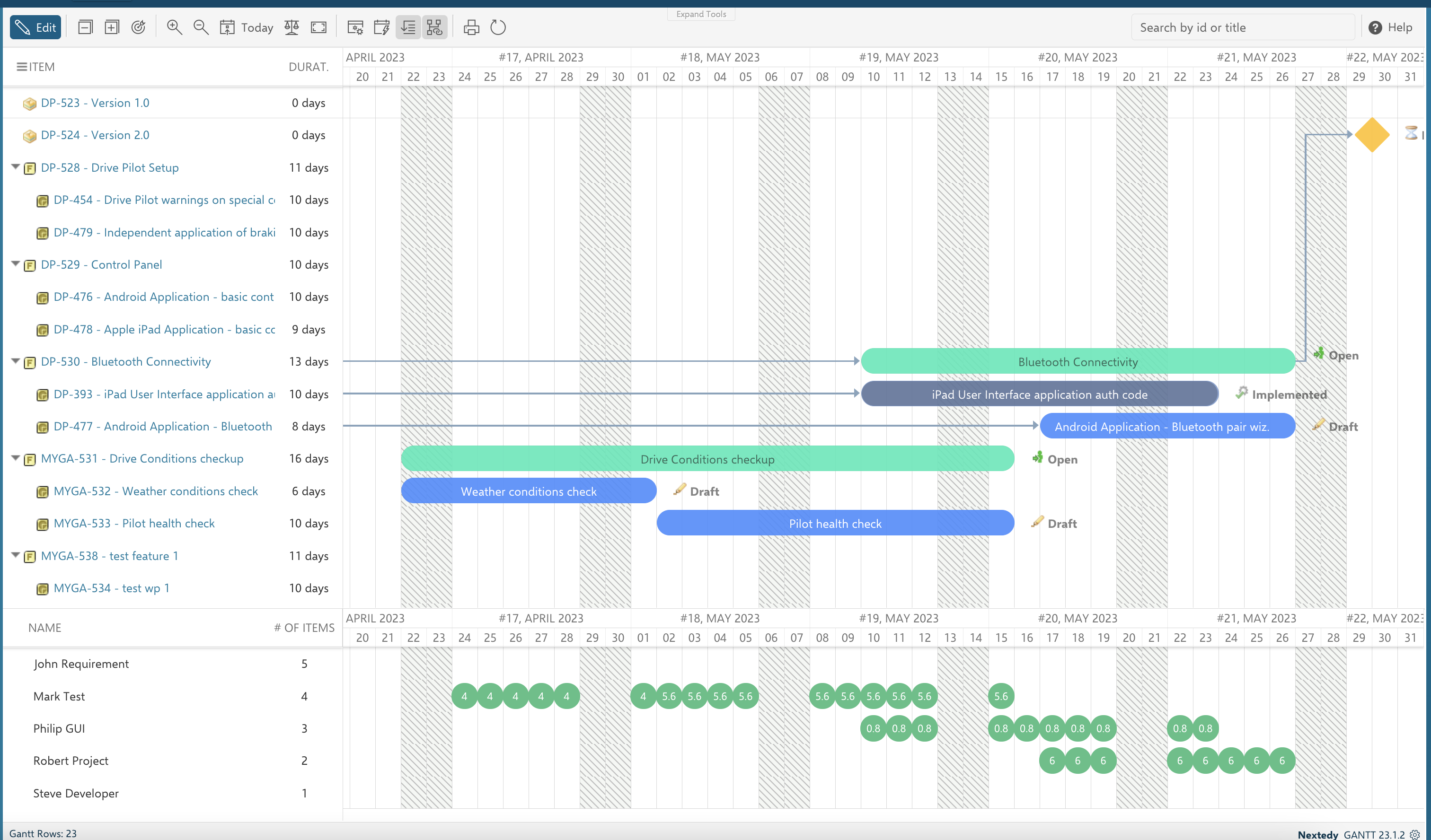
Task: Collapse the DP-530 Bluetooth Connectivity row
Action: pos(16,361)
